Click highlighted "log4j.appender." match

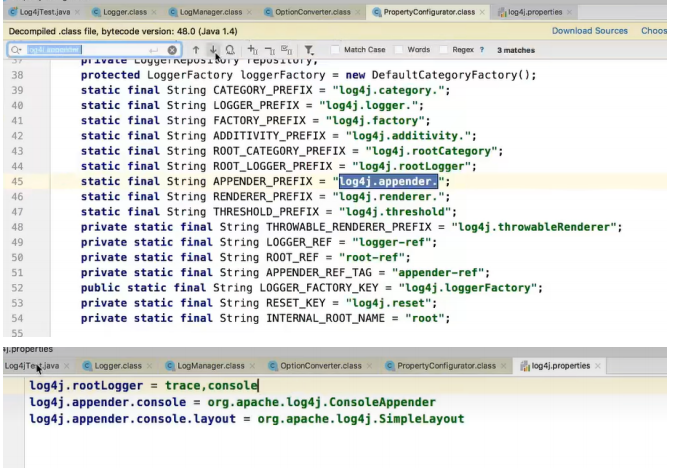[388, 182]
